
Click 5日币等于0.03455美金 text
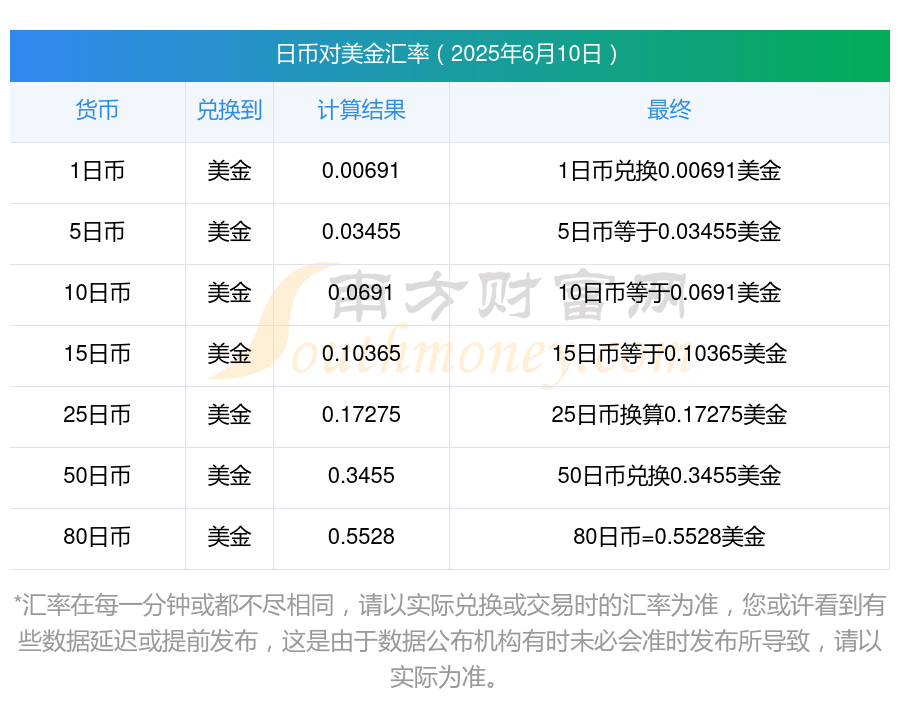[669, 232]
